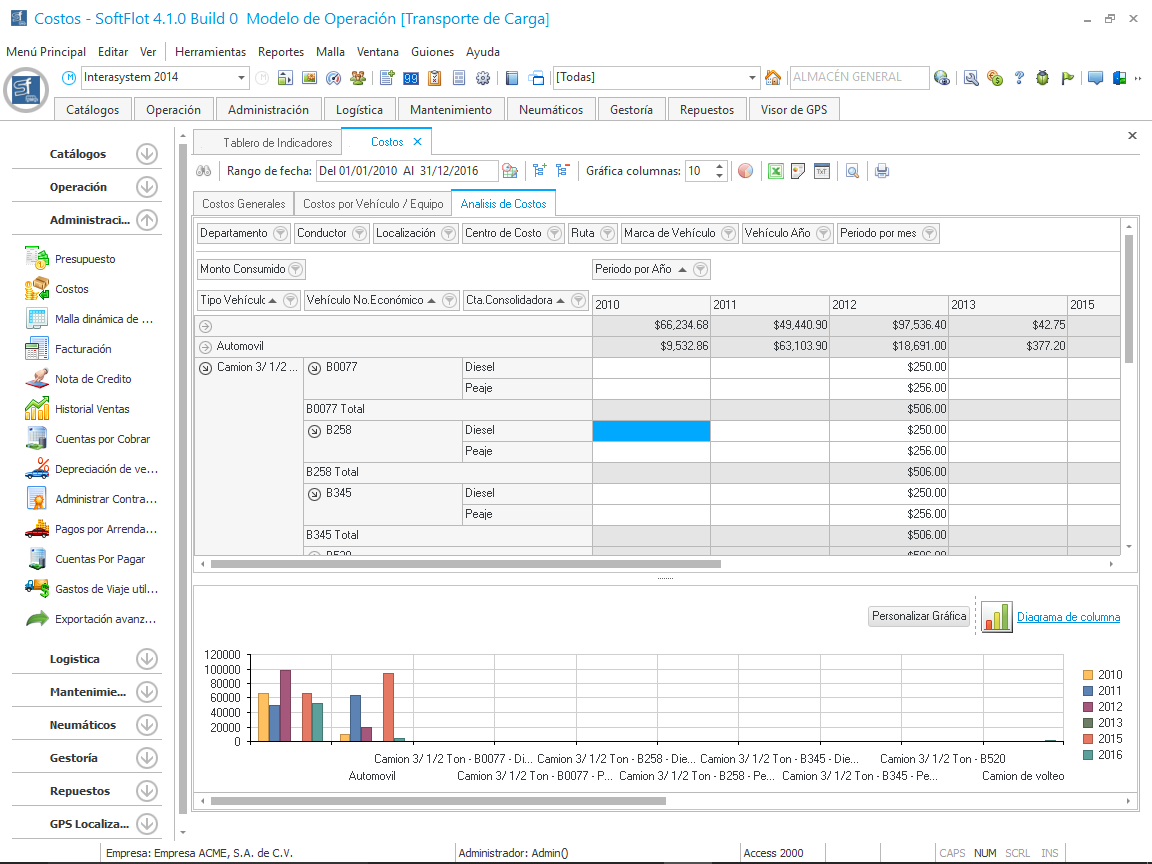The width and height of the screenshot is (1152, 864).
Task: Open Cuentas por Cobrar in sidebar
Action: point(102,439)
